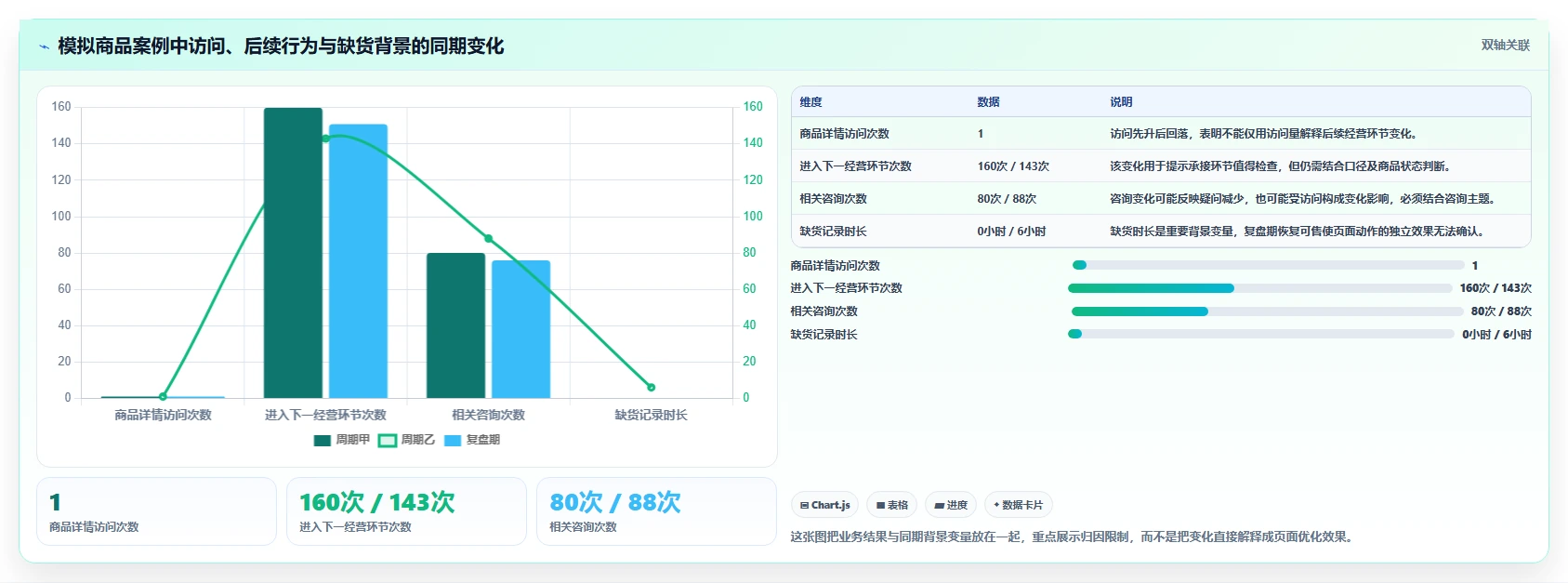
Task: Click the panel title 模拟商品案例中访问
Action: (281, 46)
